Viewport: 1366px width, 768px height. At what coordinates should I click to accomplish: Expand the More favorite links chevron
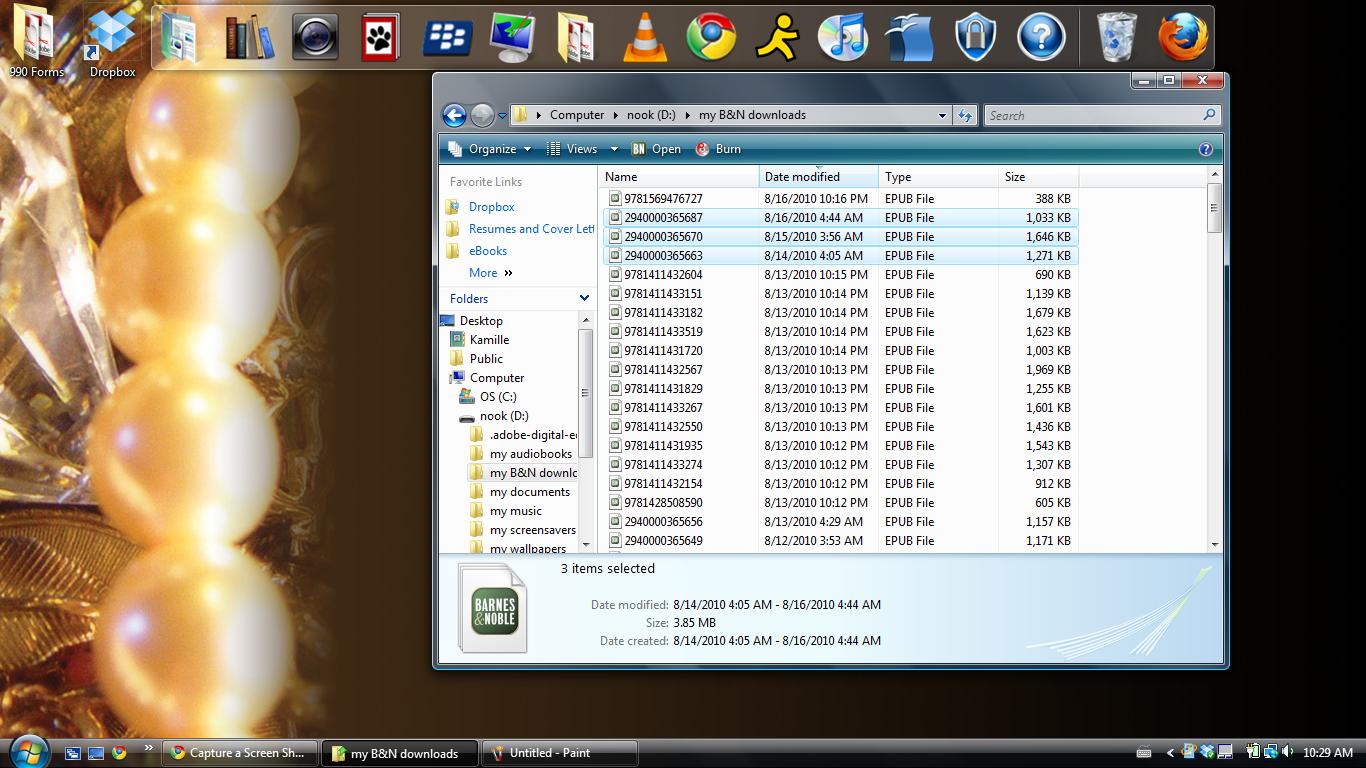point(508,273)
